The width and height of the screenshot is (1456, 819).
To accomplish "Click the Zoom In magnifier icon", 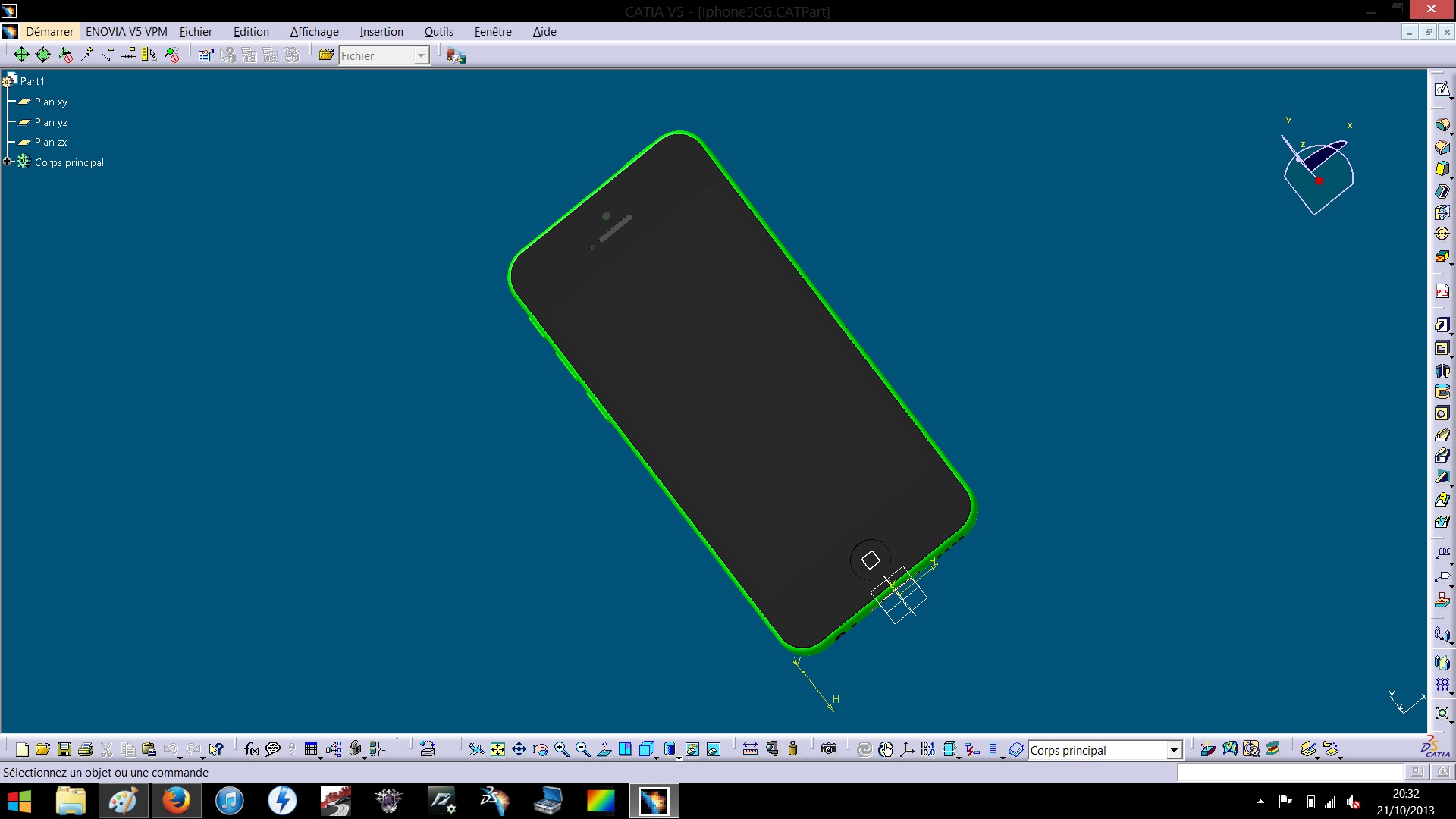I will pyautogui.click(x=562, y=750).
